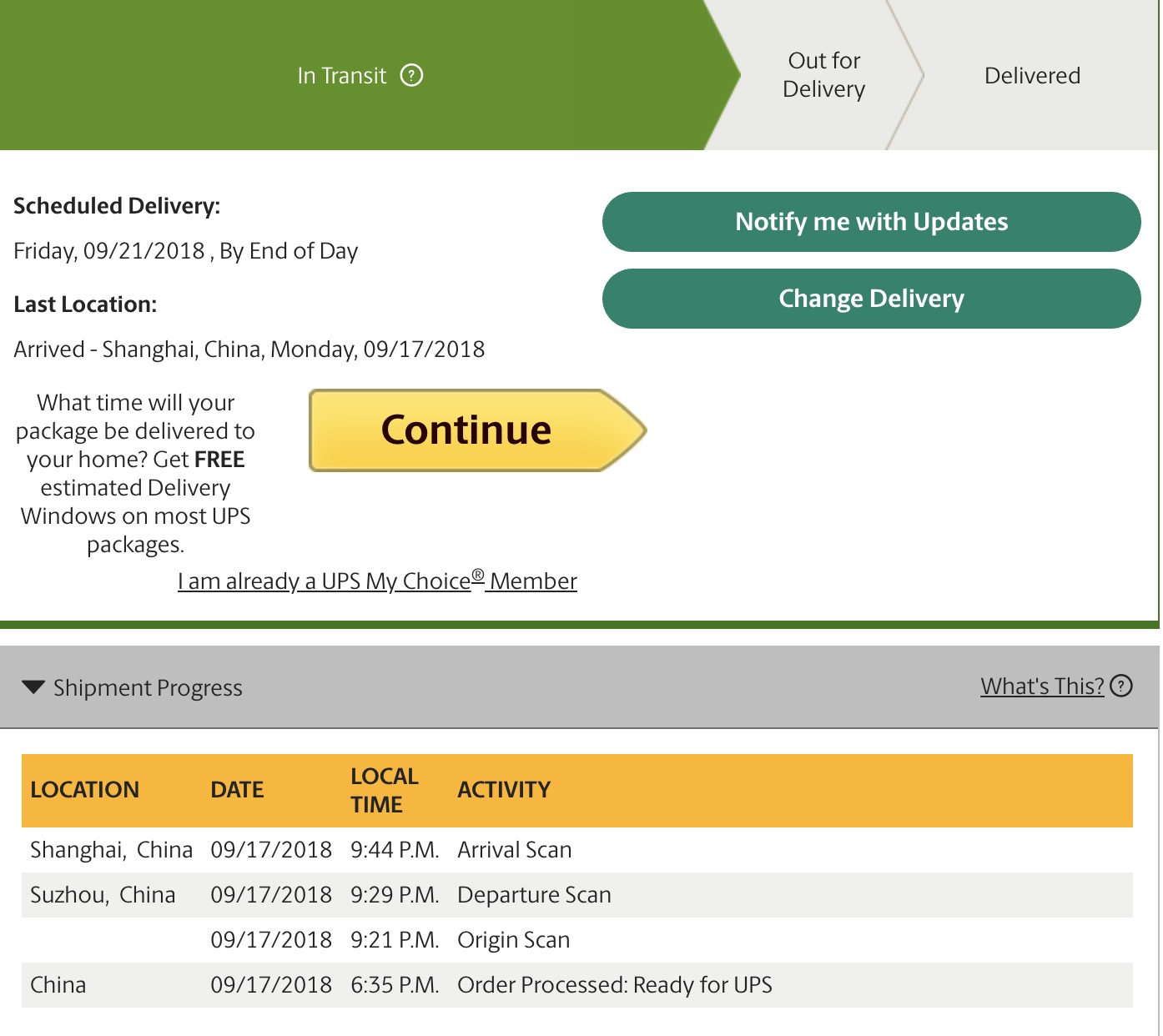Click the Notify me with Updates button
This screenshot has height=1036, width=1163.
click(871, 222)
